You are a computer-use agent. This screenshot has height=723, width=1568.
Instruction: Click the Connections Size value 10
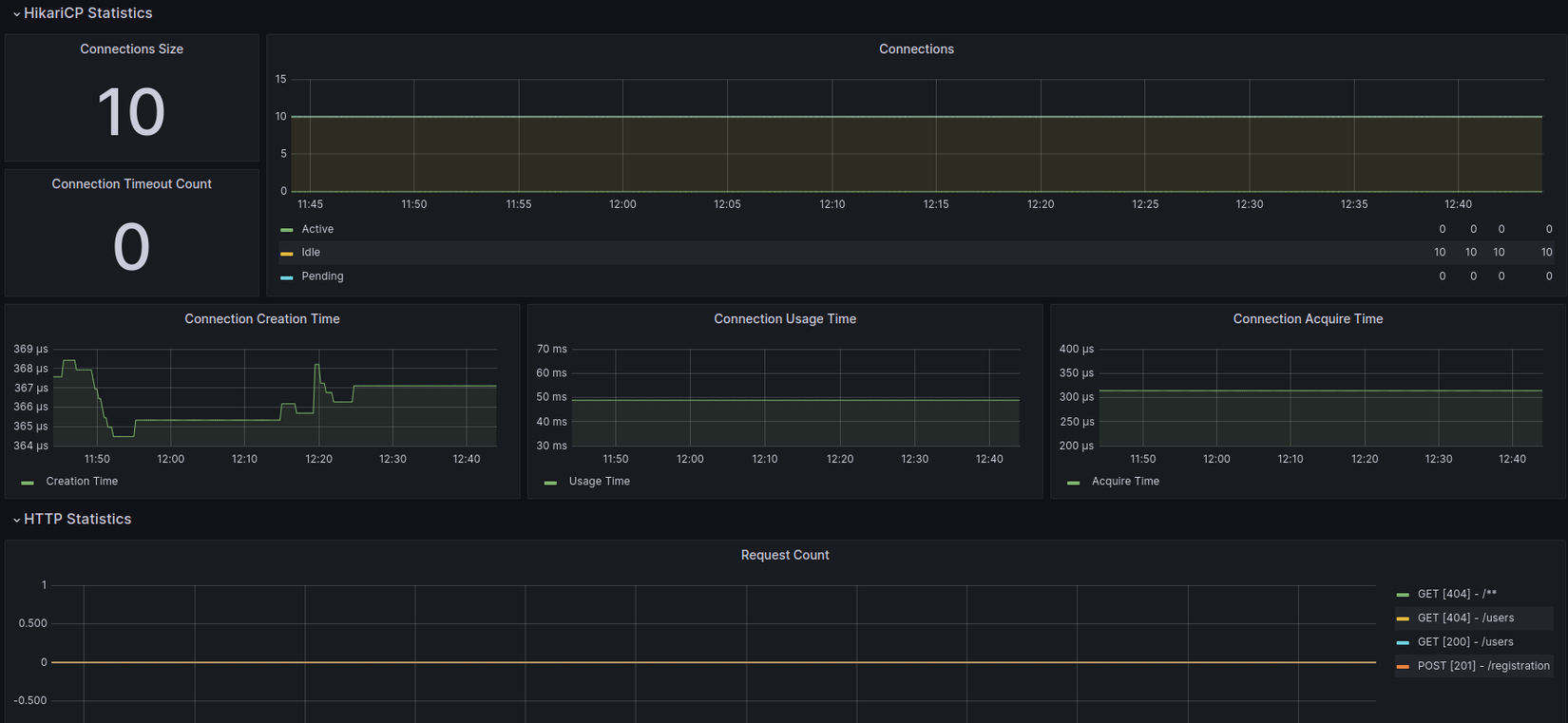(131, 112)
